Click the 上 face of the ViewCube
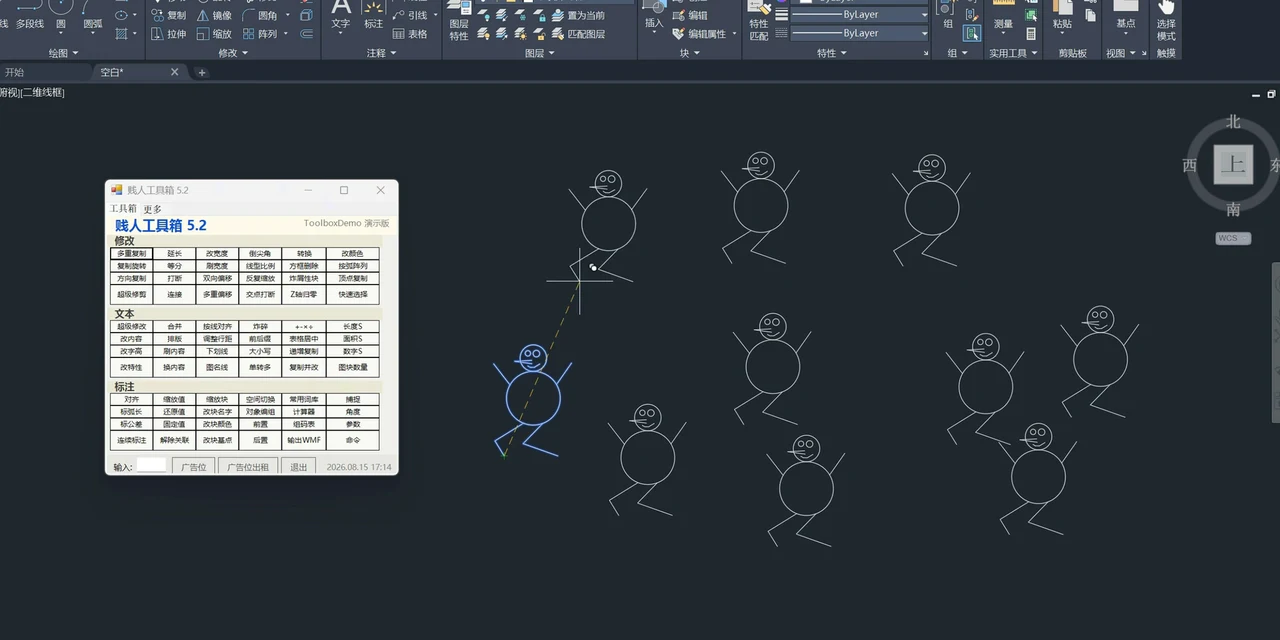This screenshot has height=640, width=1280. 1233,164
